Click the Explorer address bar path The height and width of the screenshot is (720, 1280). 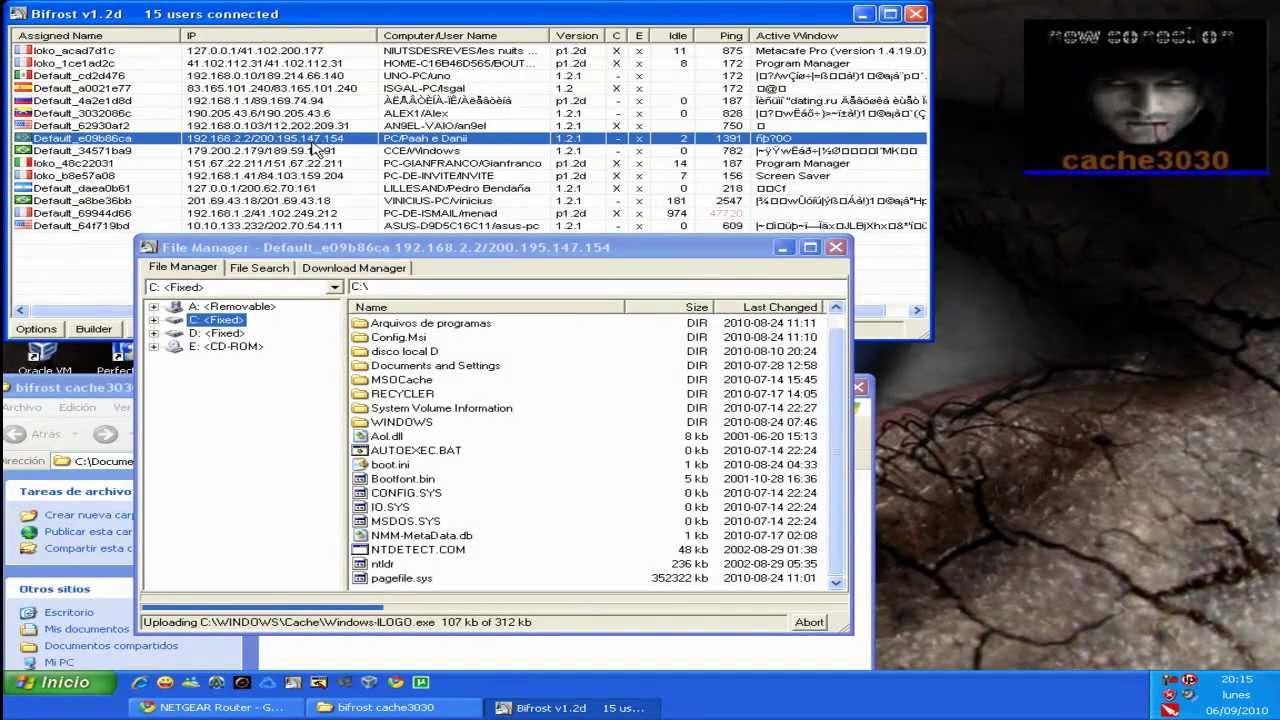click(103, 461)
